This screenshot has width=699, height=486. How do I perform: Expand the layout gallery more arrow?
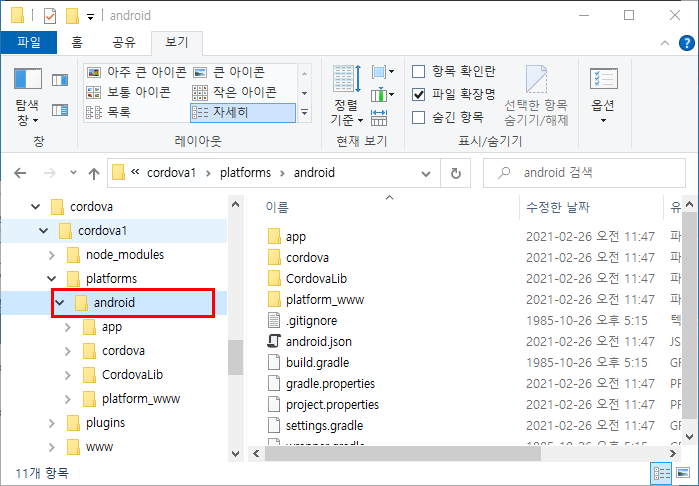[x=305, y=113]
